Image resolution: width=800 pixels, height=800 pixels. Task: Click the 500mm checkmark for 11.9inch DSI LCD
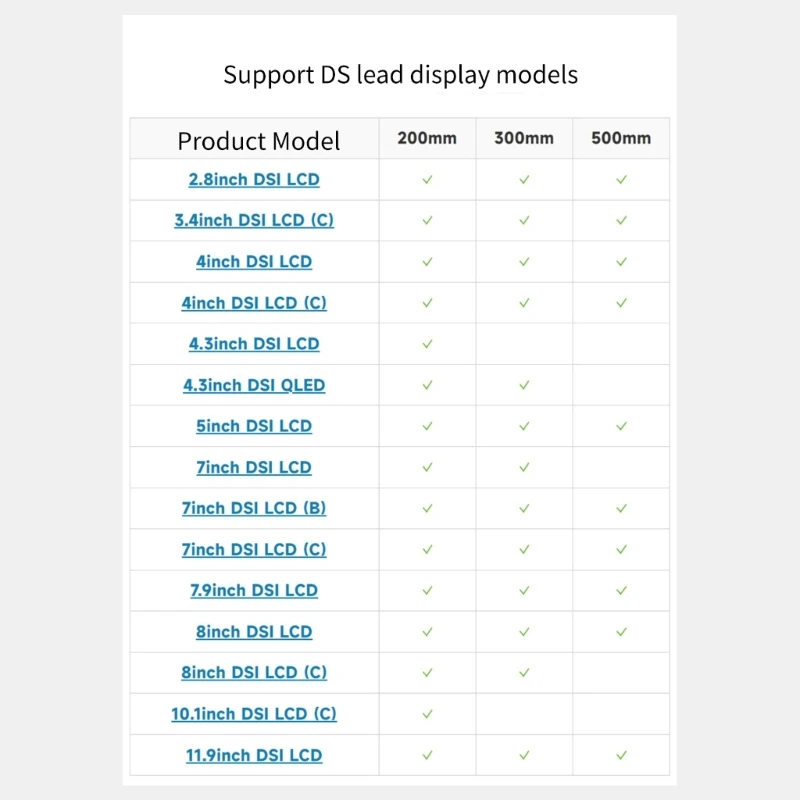click(621, 755)
